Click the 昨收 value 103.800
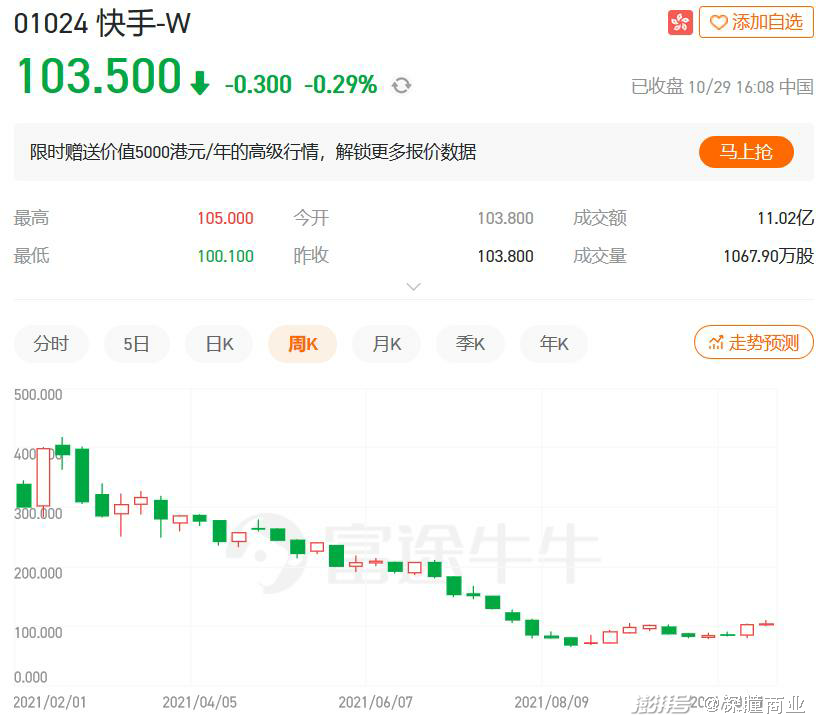 [505, 256]
